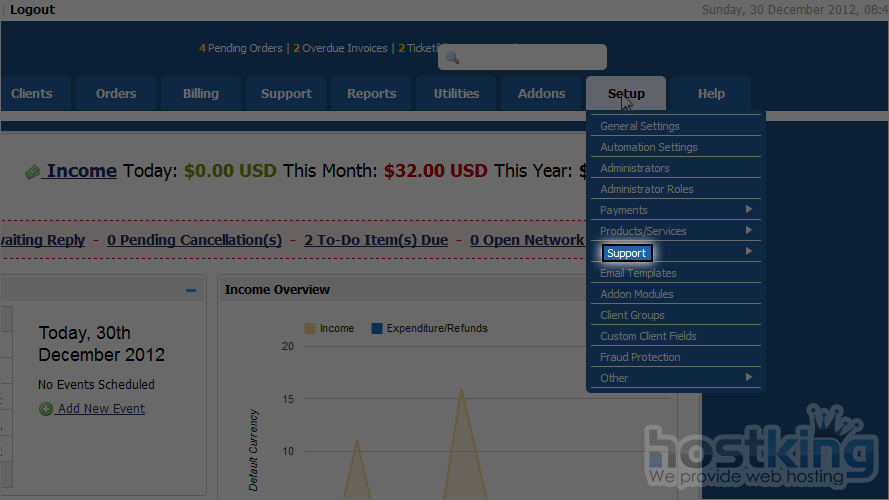Click the search magnifier icon

452,58
